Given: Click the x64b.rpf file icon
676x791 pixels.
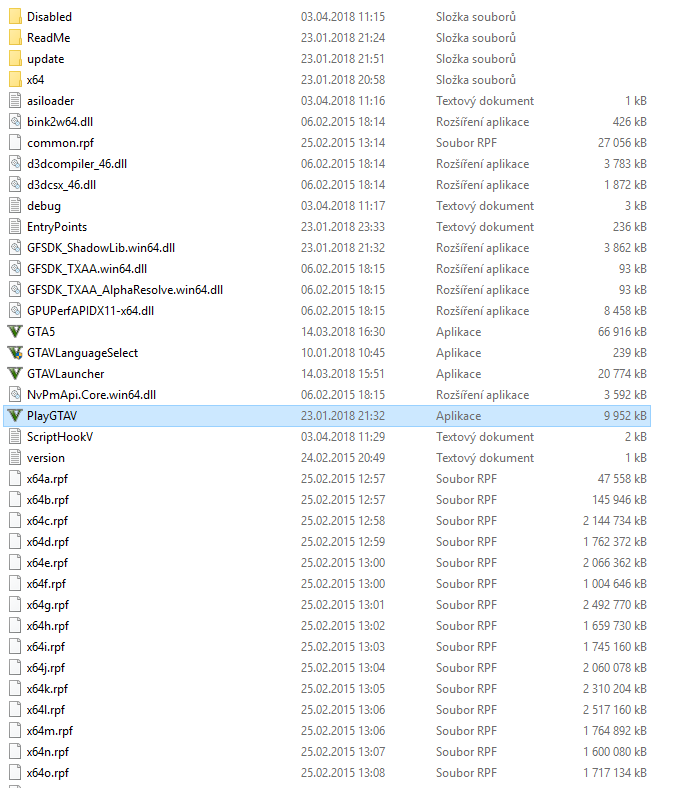Looking at the screenshot, I should click(x=15, y=500).
